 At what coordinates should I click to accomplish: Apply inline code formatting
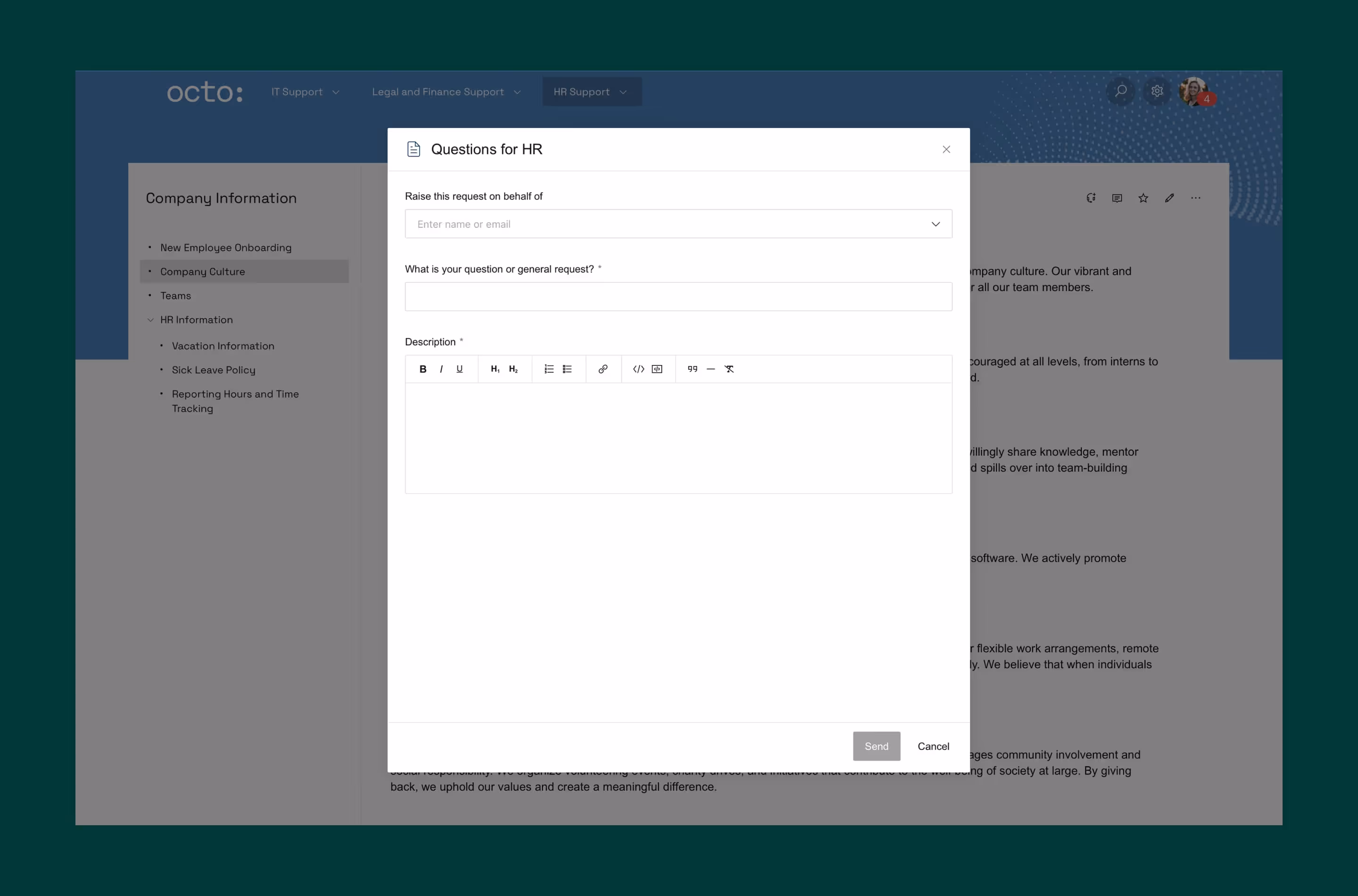pos(639,369)
